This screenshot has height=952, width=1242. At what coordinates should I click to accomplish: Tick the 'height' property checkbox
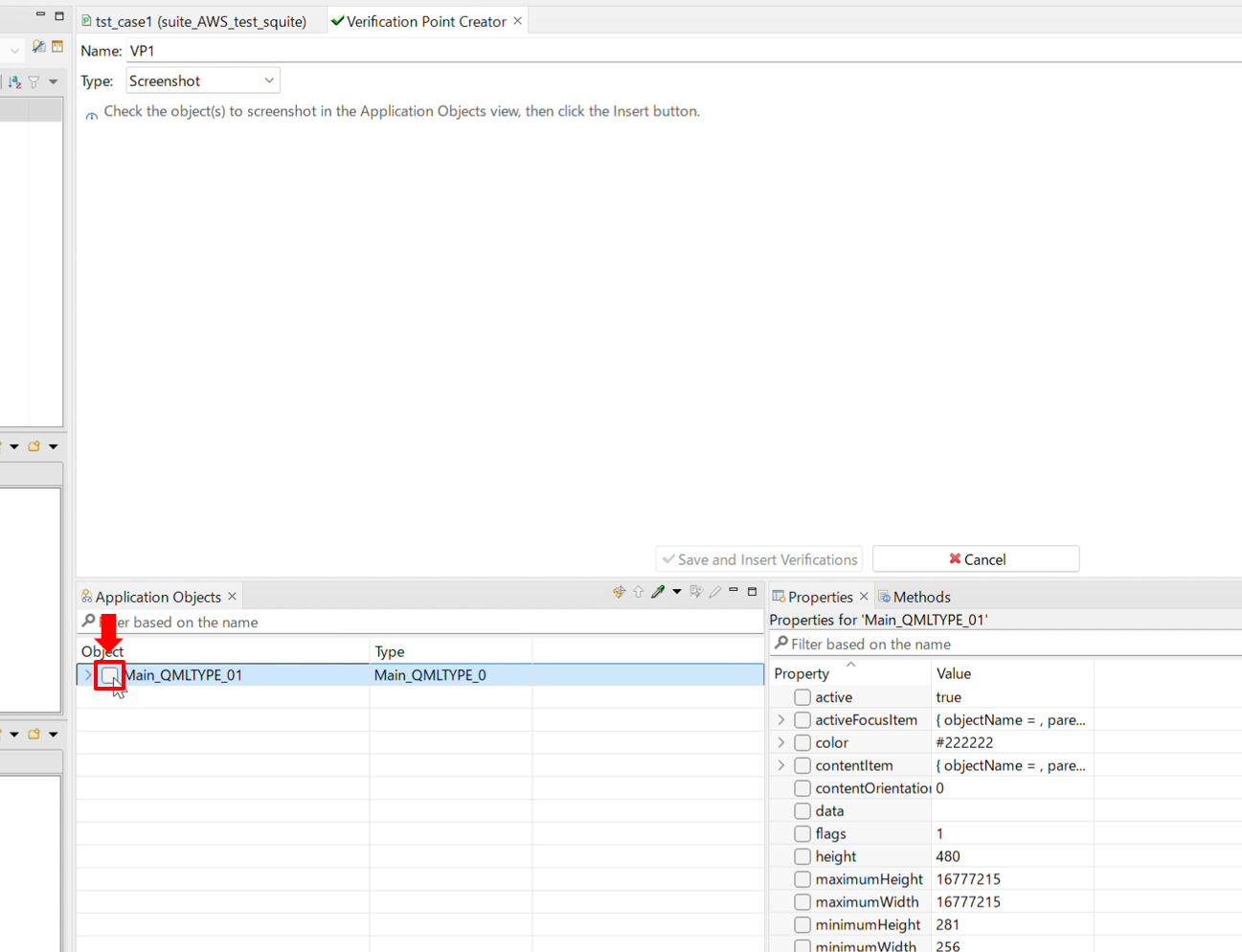[802, 856]
